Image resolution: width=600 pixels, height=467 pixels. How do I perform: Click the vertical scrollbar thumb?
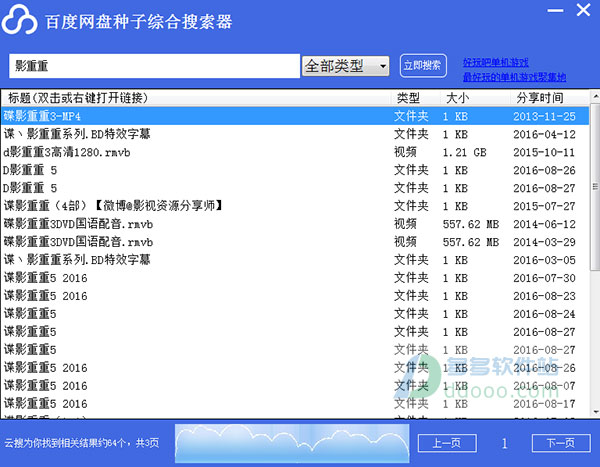(595, 186)
